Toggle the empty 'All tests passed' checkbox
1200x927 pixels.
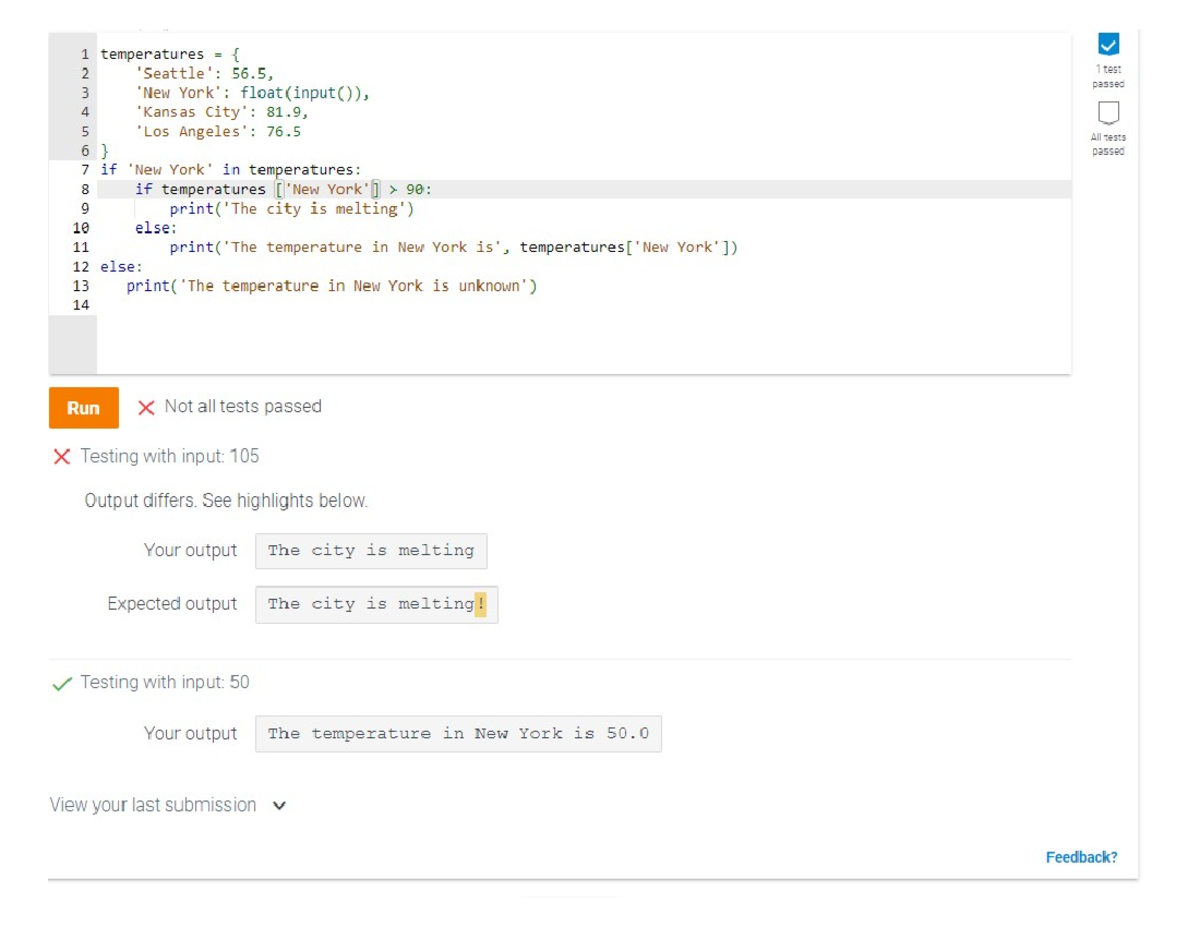point(1107,111)
